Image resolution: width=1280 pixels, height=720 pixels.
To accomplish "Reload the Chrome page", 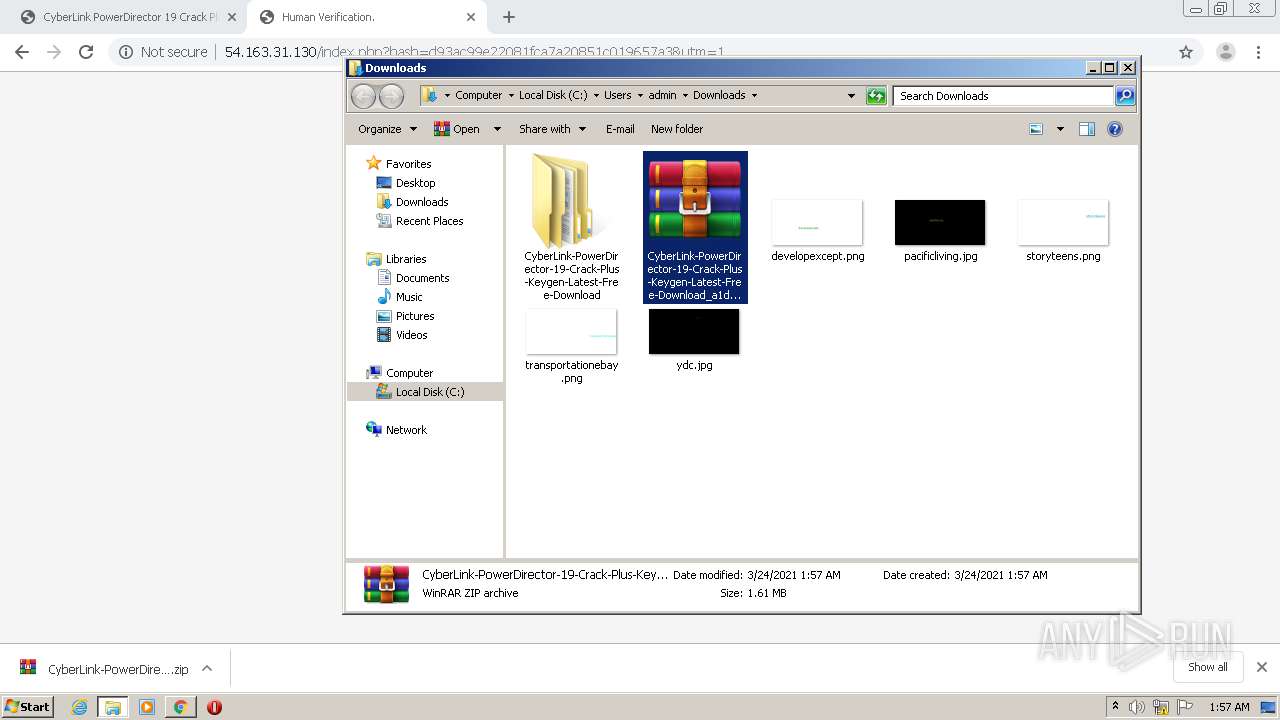I will 86,52.
